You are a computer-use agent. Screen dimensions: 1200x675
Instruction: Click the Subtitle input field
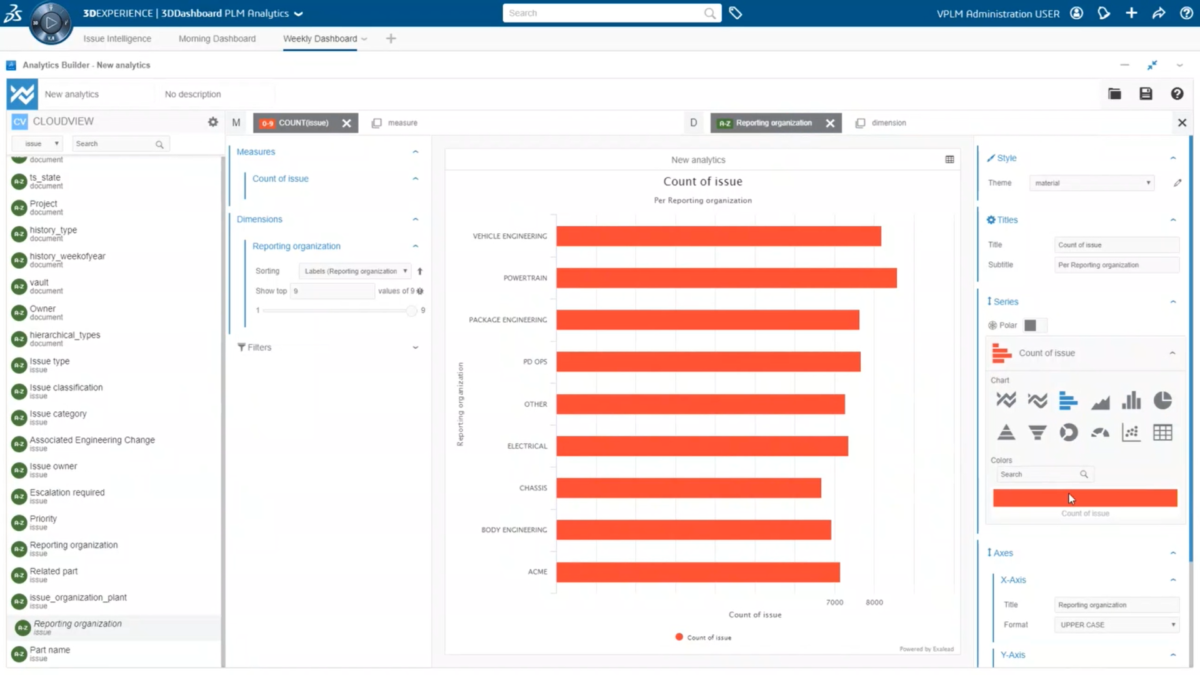coord(1117,265)
